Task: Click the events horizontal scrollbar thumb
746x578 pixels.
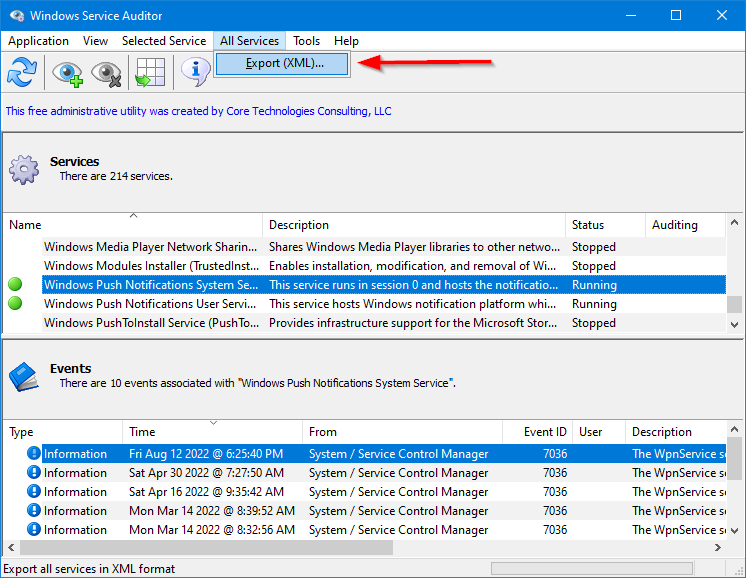Action: click(206, 547)
